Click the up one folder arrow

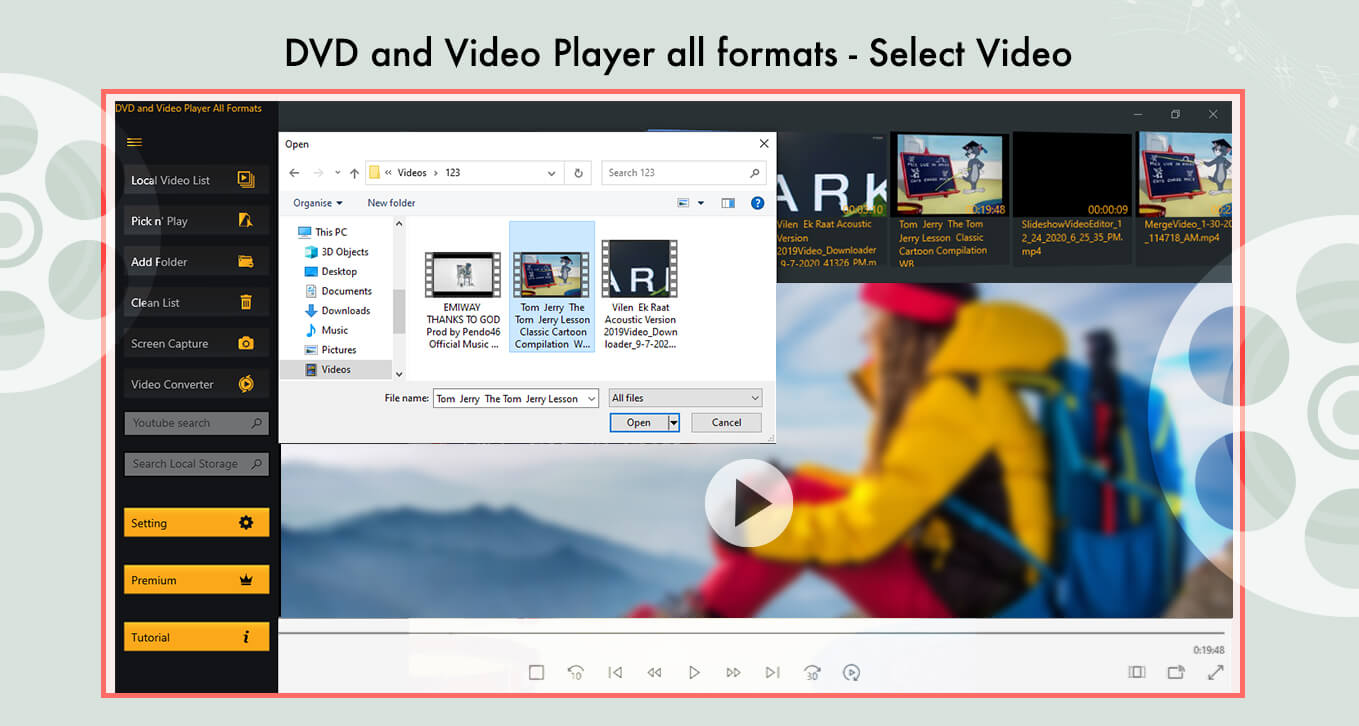click(x=354, y=173)
